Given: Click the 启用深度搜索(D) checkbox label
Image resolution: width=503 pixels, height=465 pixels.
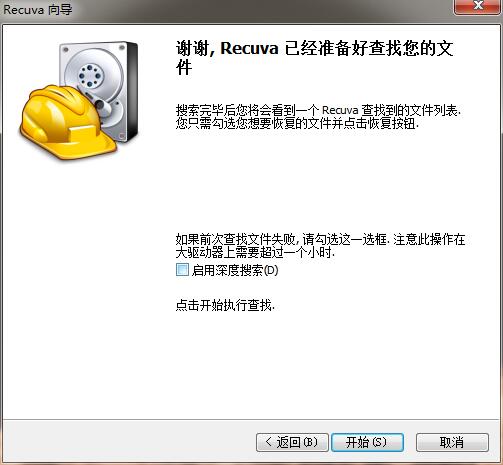Looking at the screenshot, I should (x=235, y=270).
